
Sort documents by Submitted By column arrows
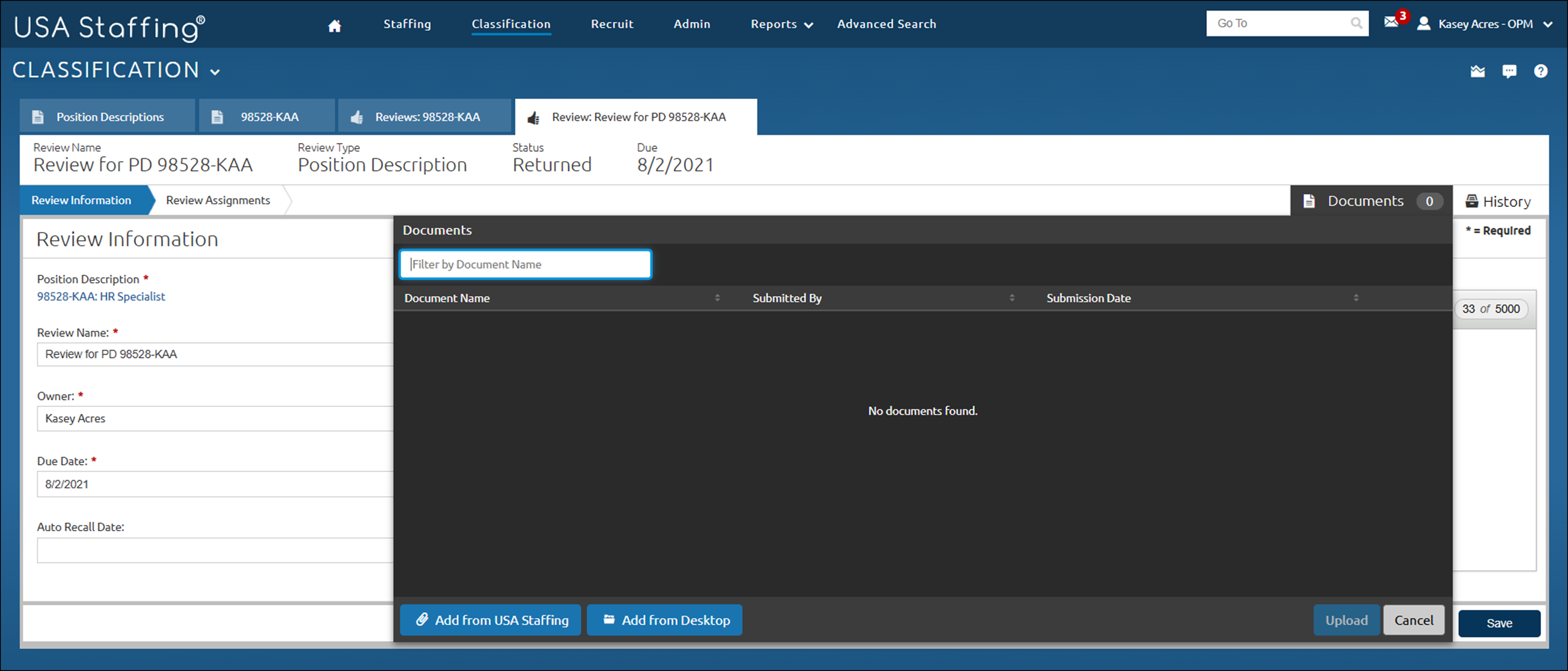1012,298
